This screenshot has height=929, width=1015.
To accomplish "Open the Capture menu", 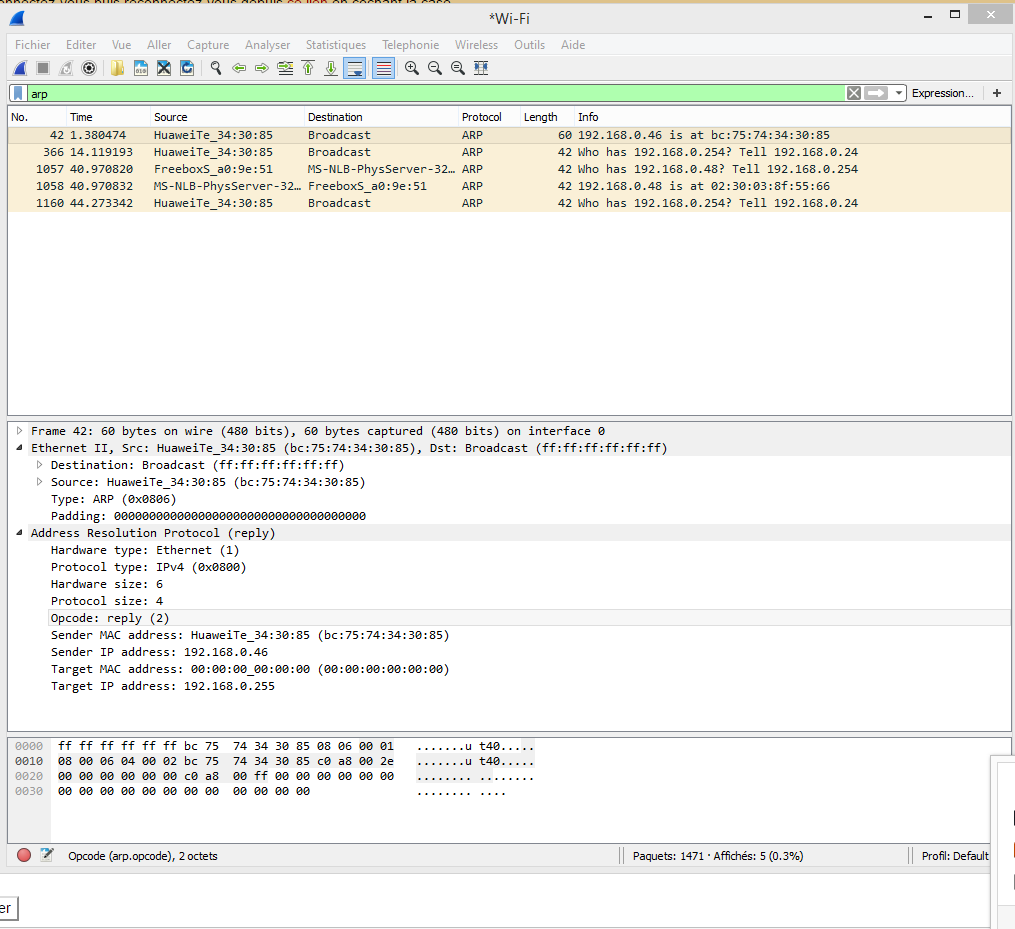I will pyautogui.click(x=208, y=45).
